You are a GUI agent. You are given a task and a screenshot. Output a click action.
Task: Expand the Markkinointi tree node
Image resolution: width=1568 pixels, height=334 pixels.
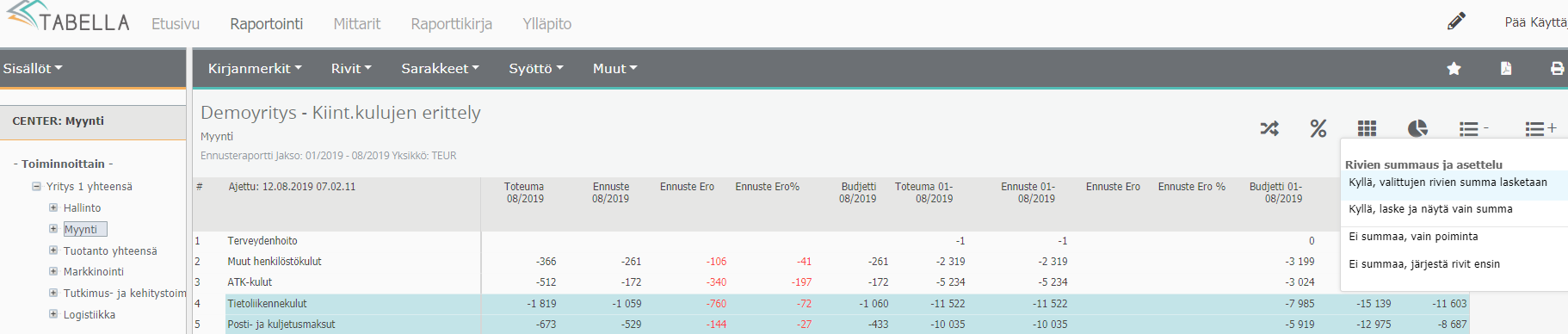53,271
